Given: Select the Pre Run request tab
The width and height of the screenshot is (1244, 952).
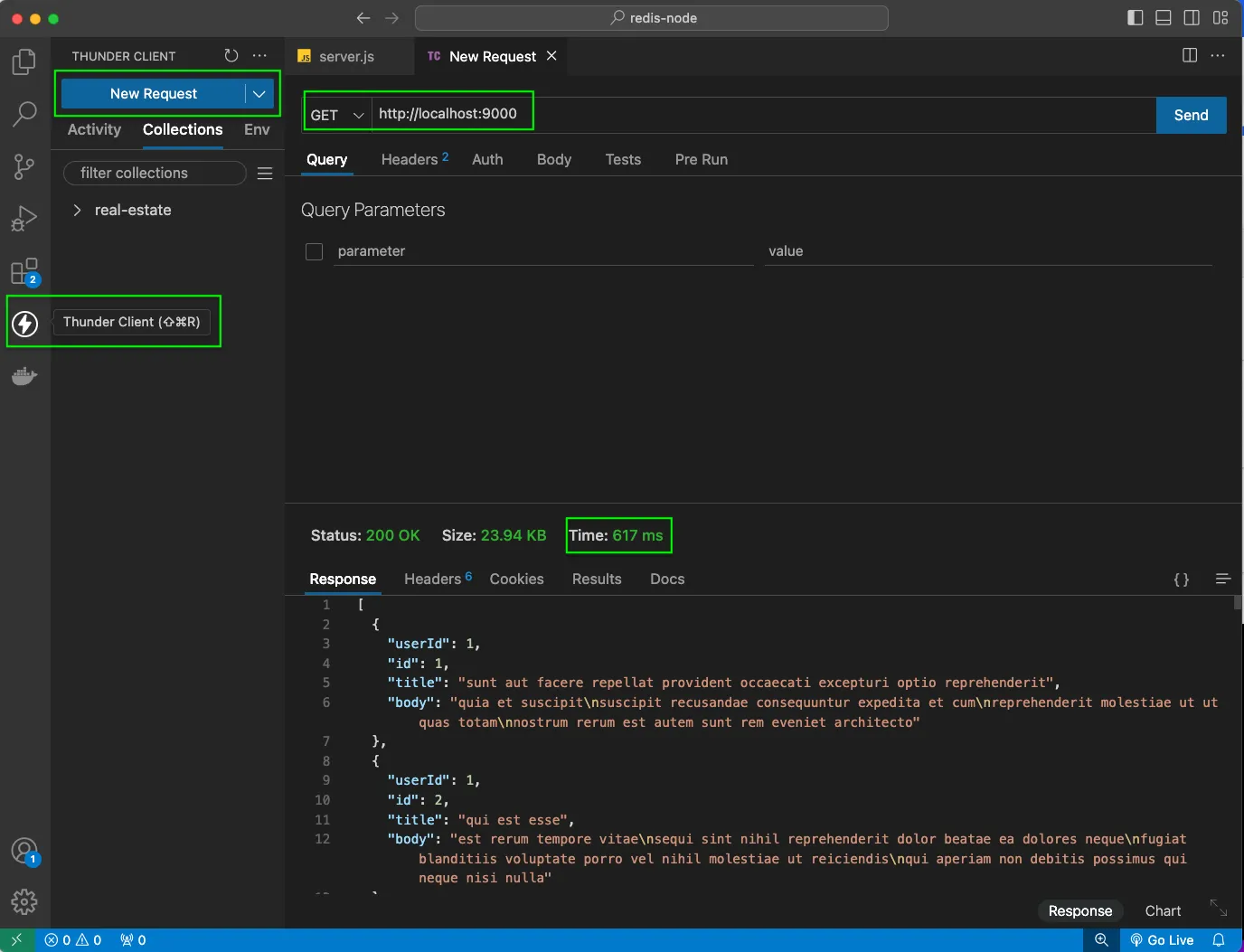Looking at the screenshot, I should click(x=702, y=159).
